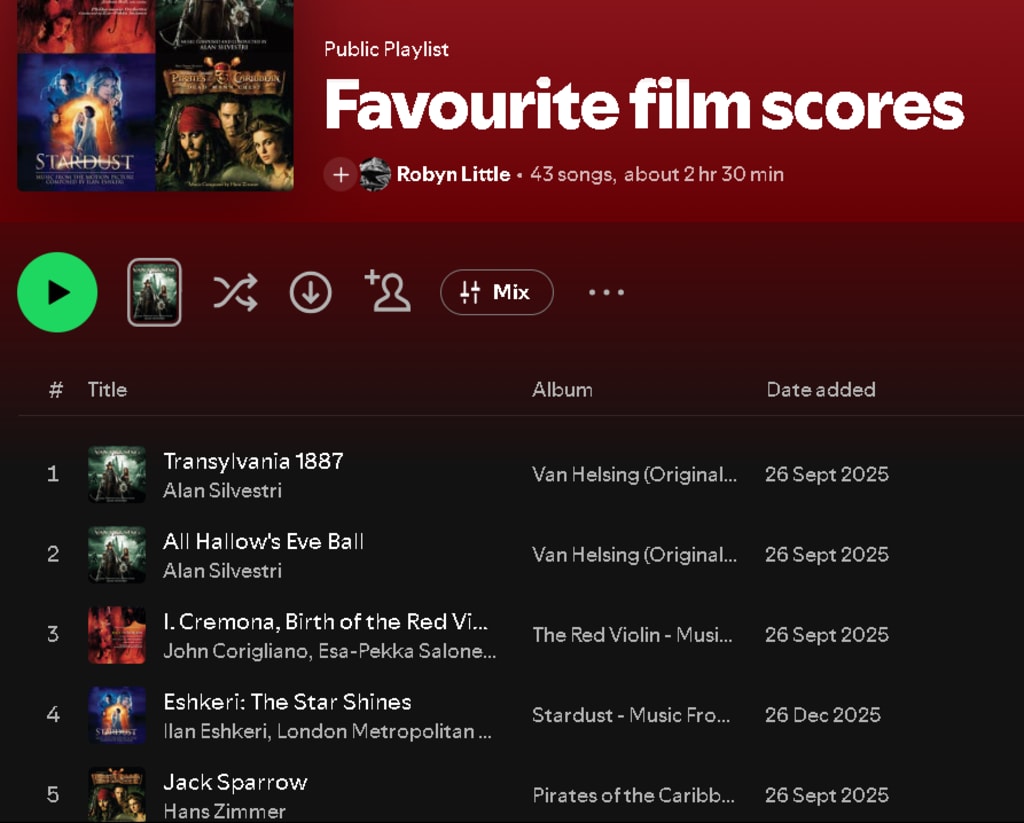Select the track Eshkeri: The Star Shines
The image size is (1024, 823).
coord(287,702)
